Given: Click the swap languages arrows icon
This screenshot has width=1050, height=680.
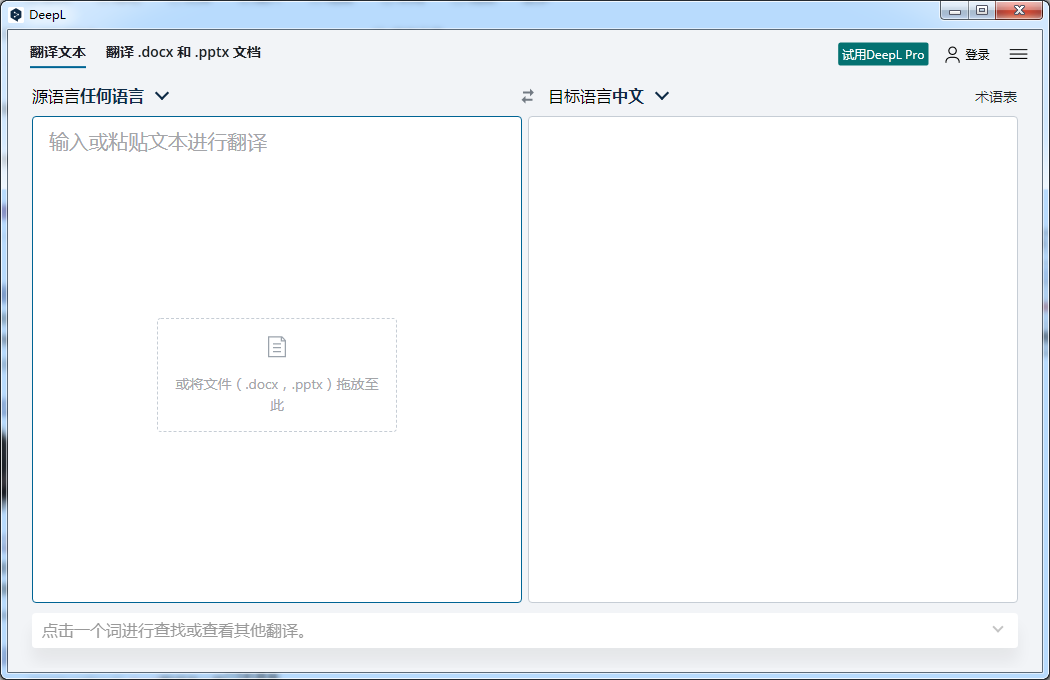Looking at the screenshot, I should click(528, 96).
